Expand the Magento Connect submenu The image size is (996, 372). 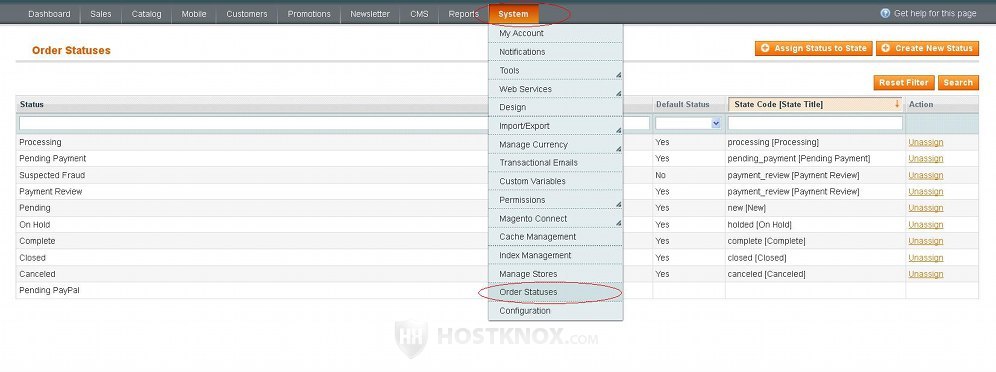tap(618, 223)
